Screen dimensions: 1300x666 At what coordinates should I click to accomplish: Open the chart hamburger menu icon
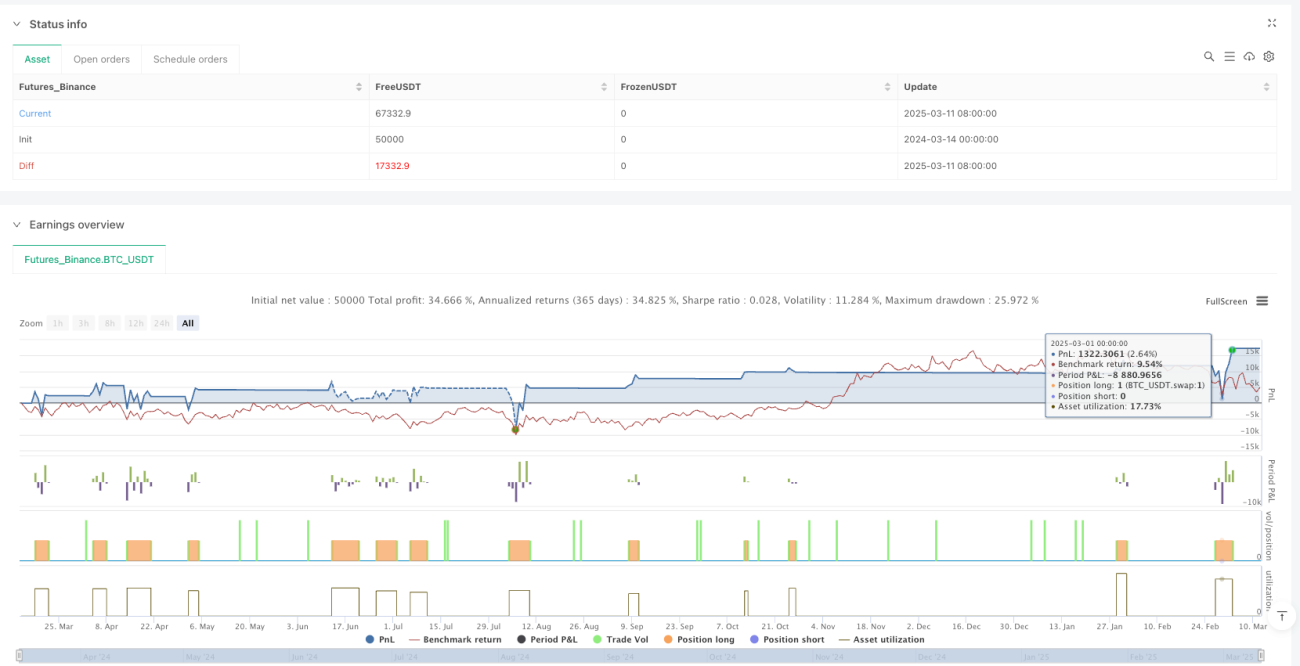[x=1262, y=301]
